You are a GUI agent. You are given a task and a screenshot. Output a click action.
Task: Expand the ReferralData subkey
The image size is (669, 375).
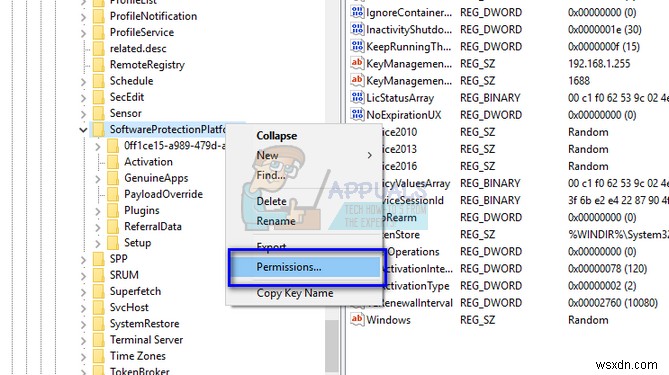point(98,228)
